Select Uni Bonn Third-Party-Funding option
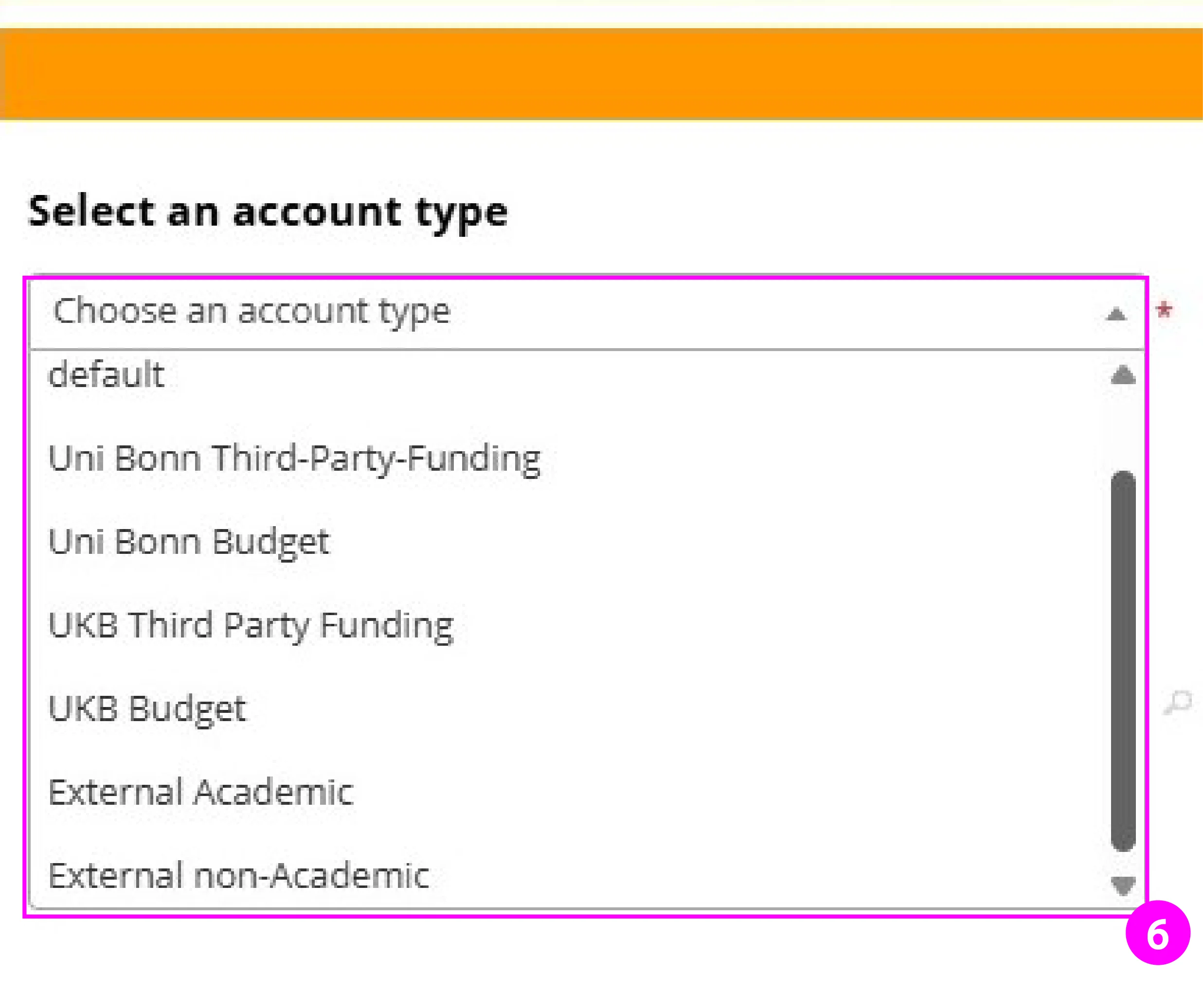 295,458
